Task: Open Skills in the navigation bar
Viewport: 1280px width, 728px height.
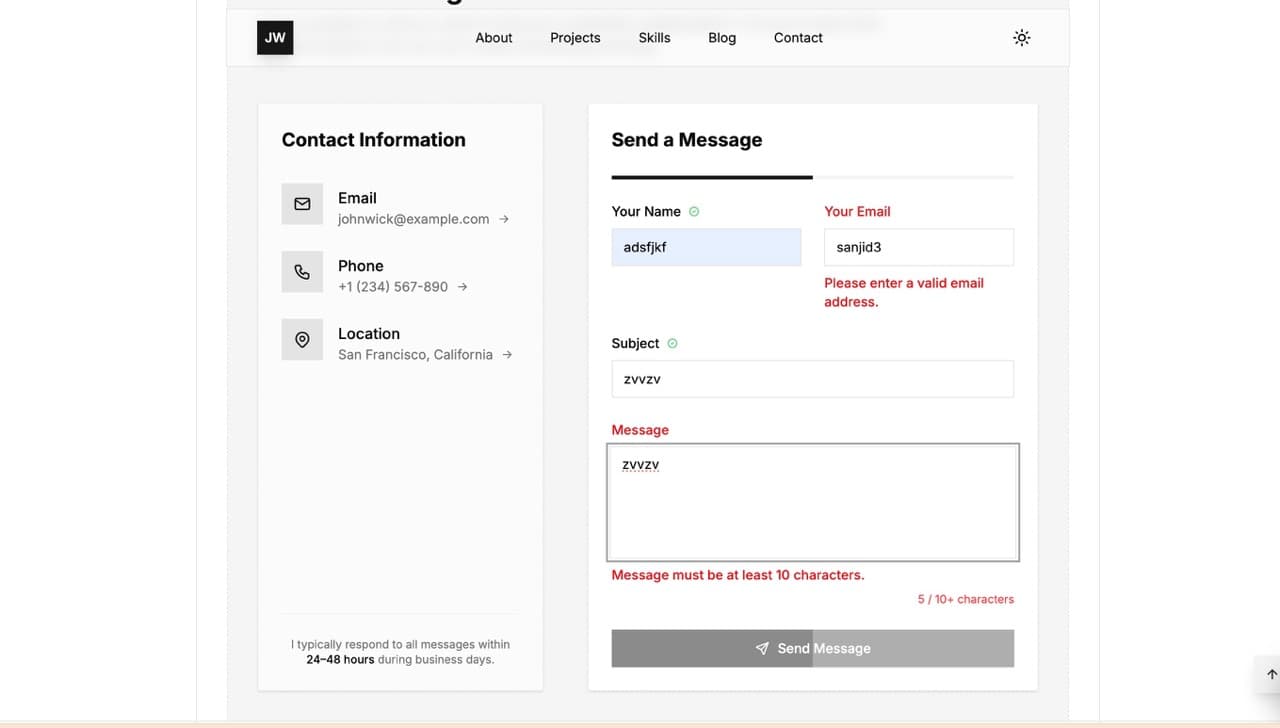Action: click(x=654, y=38)
